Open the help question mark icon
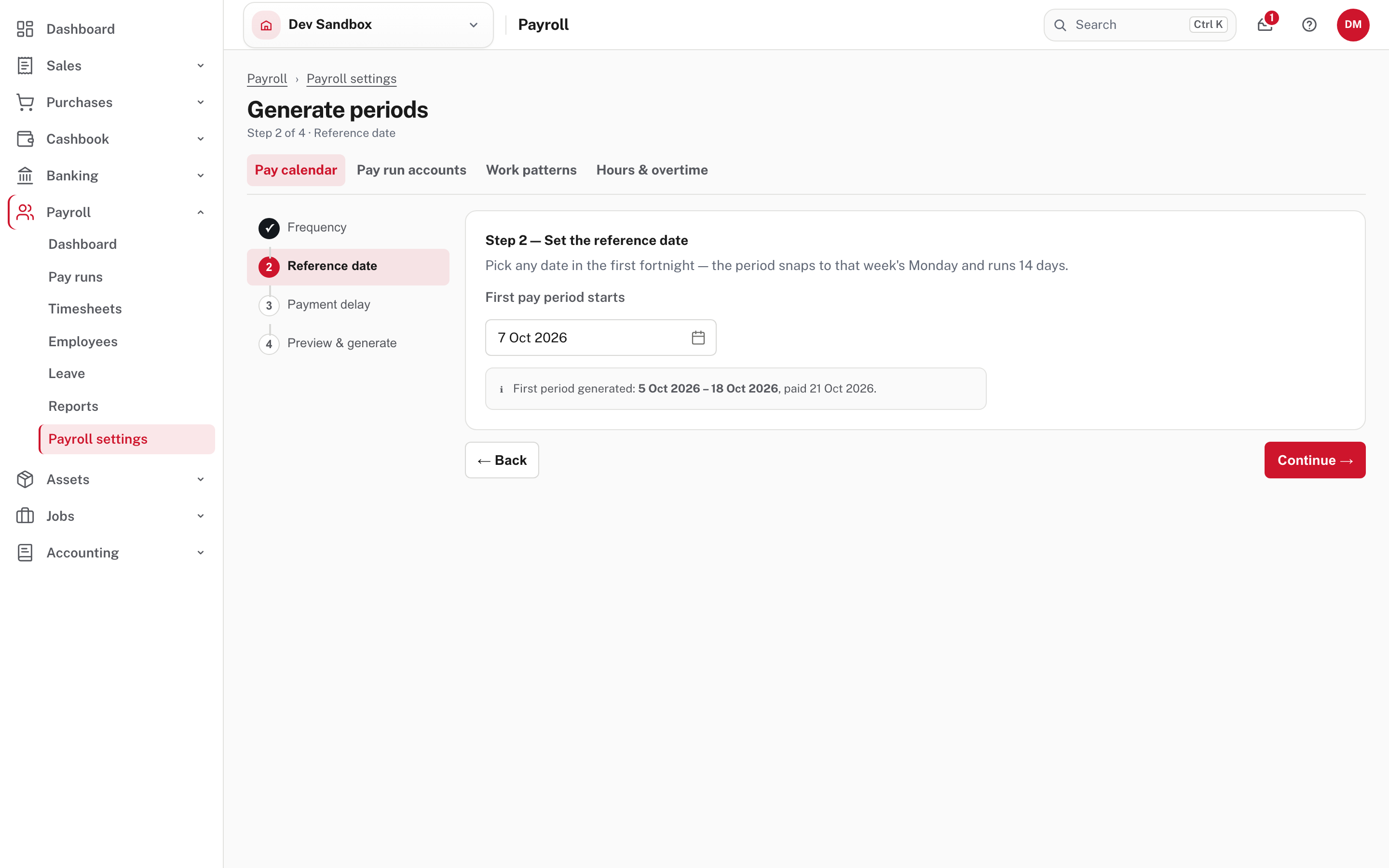Viewport: 1389px width, 868px height. coord(1309,25)
